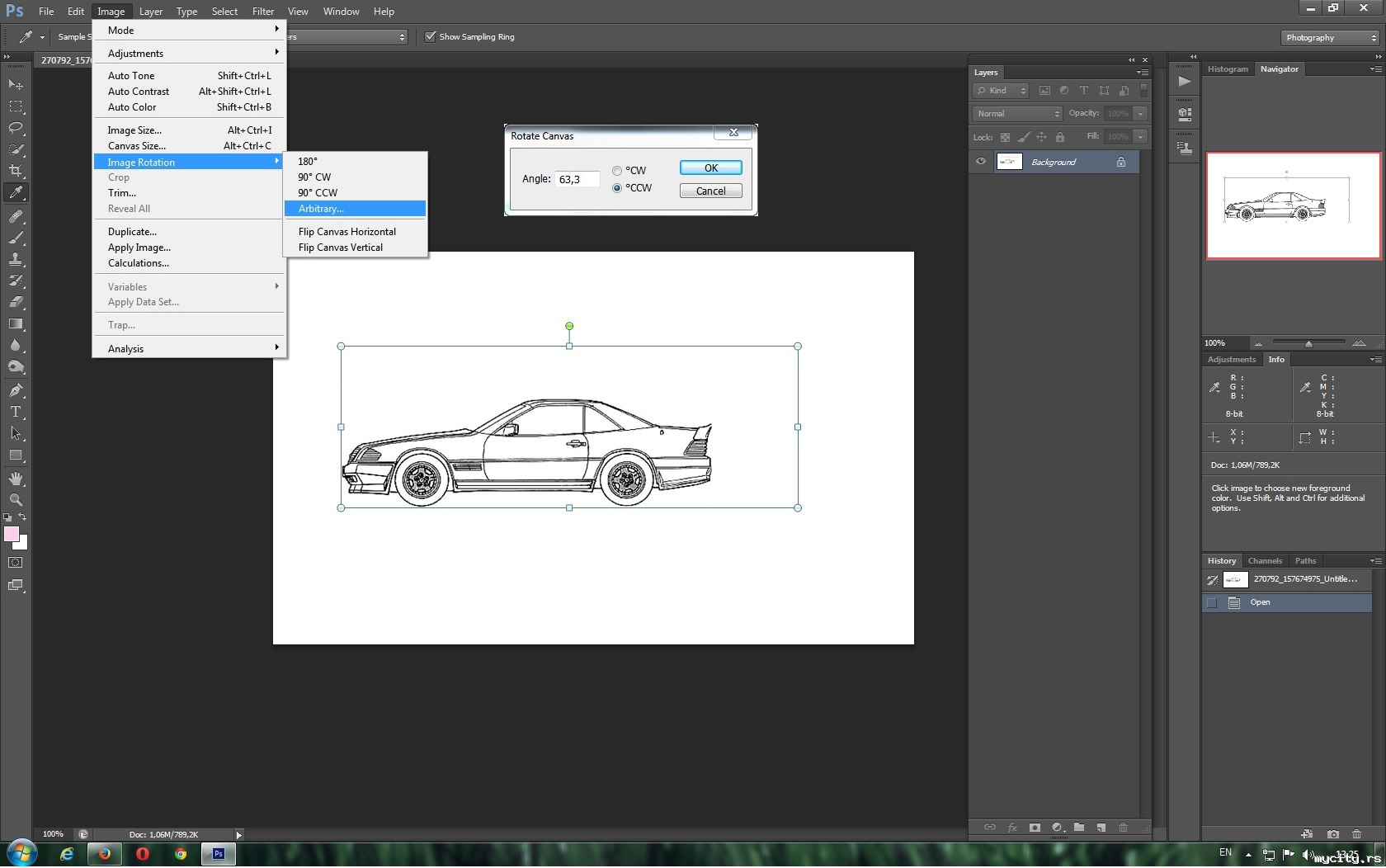Switch to the Channels tab
Image resolution: width=1386 pixels, height=868 pixels.
click(x=1265, y=561)
